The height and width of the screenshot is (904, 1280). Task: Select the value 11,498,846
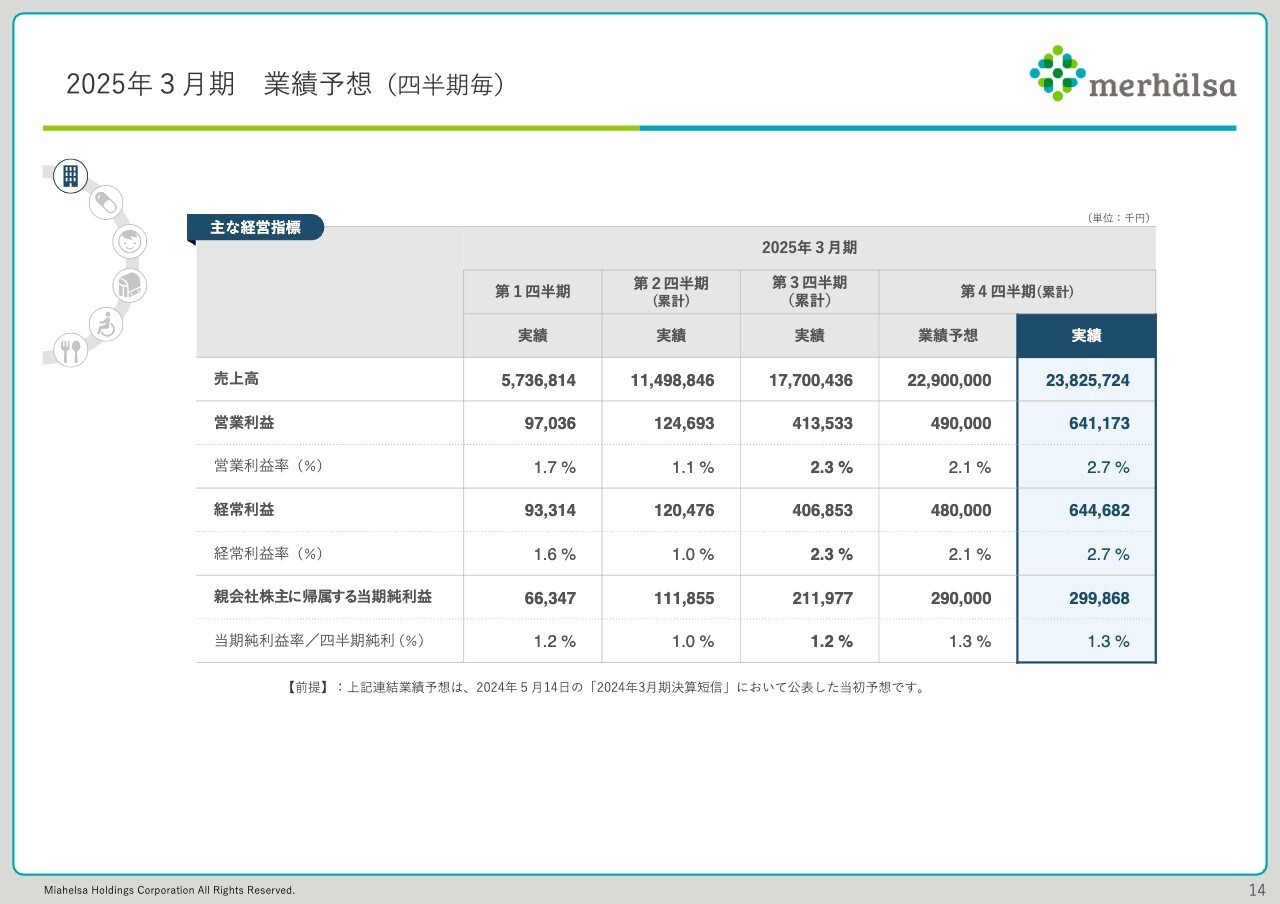672,380
